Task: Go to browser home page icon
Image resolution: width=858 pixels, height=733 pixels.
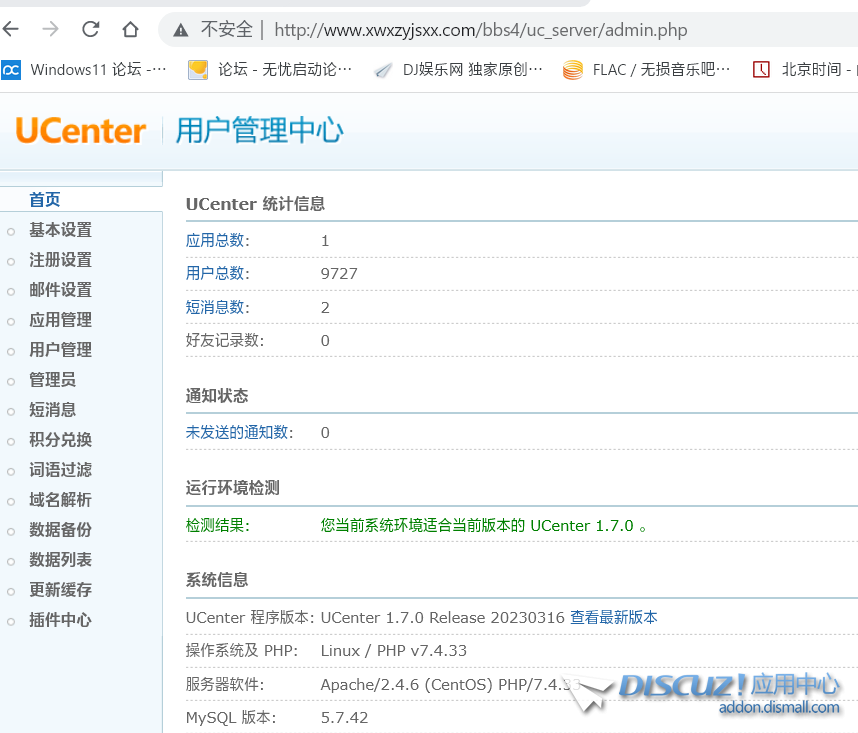Action: (x=130, y=29)
